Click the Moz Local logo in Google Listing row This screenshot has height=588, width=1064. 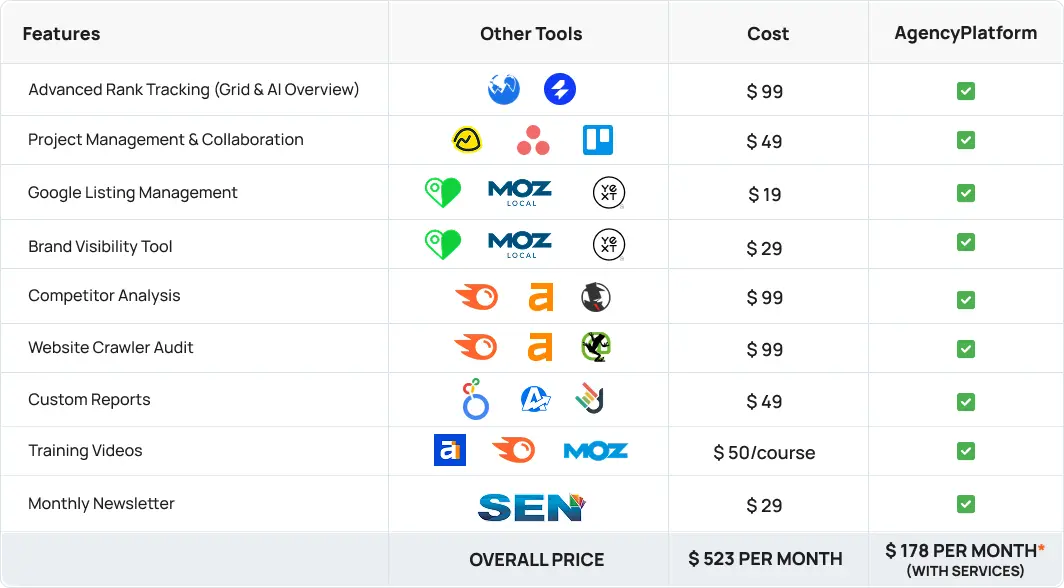point(520,193)
